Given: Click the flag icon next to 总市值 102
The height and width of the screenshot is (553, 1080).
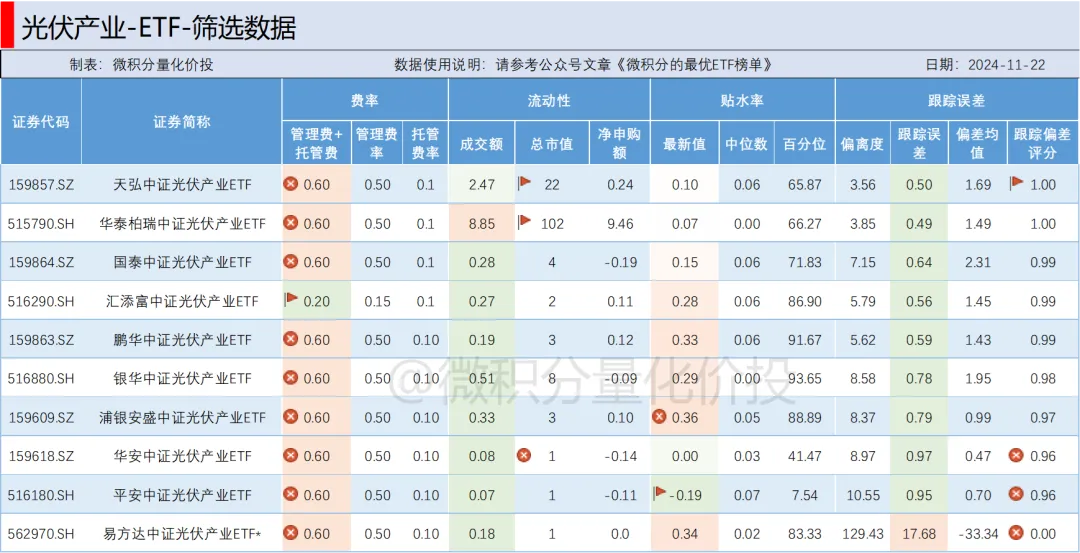Looking at the screenshot, I should click(525, 222).
